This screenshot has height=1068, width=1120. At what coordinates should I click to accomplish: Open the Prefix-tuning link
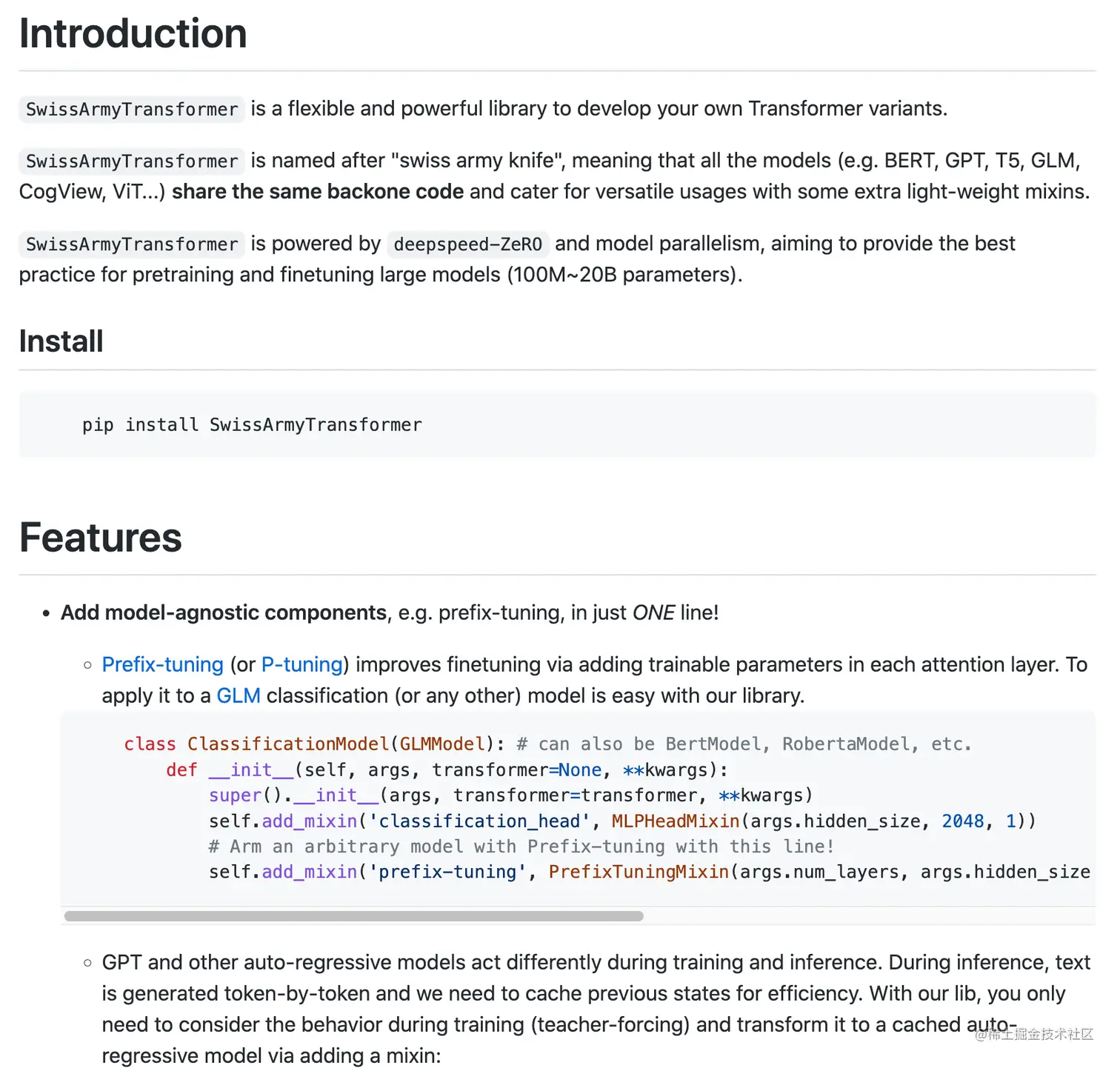[x=162, y=664]
